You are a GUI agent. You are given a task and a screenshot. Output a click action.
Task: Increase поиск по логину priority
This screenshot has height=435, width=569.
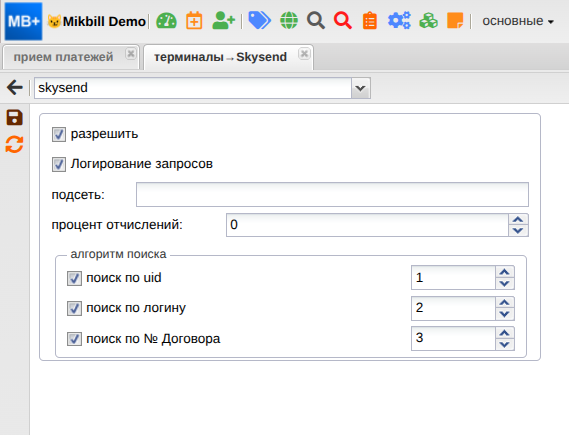504,303
